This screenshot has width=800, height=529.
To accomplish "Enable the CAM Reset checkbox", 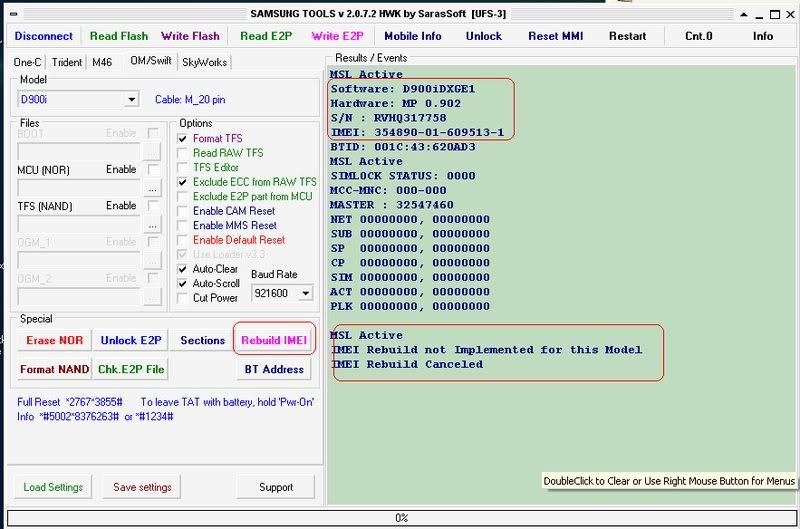I will coord(182,211).
